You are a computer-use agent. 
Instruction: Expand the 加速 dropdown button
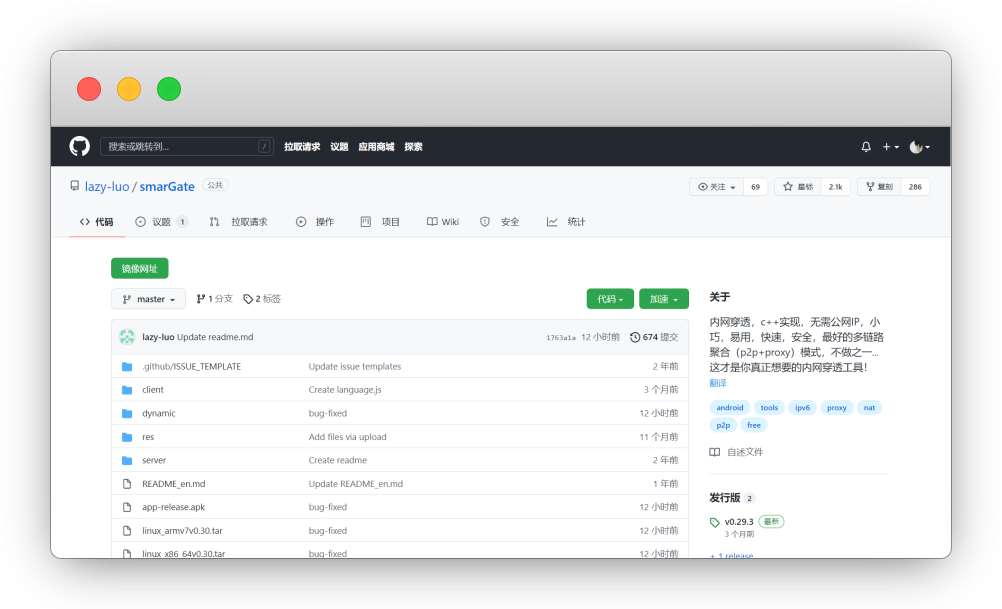663,299
